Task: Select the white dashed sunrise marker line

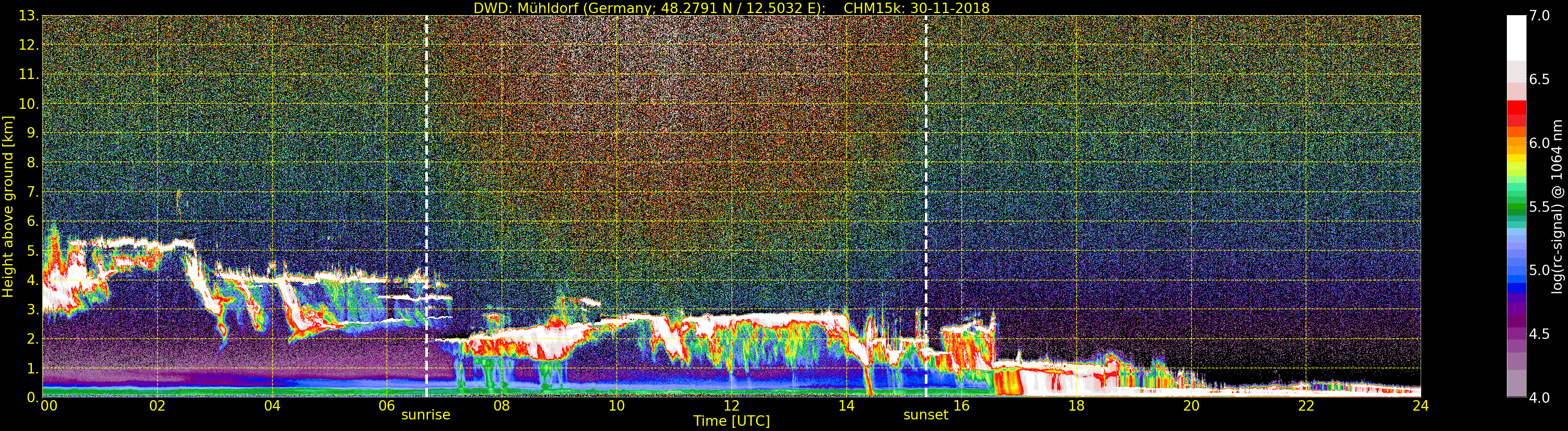Action: [x=426, y=206]
